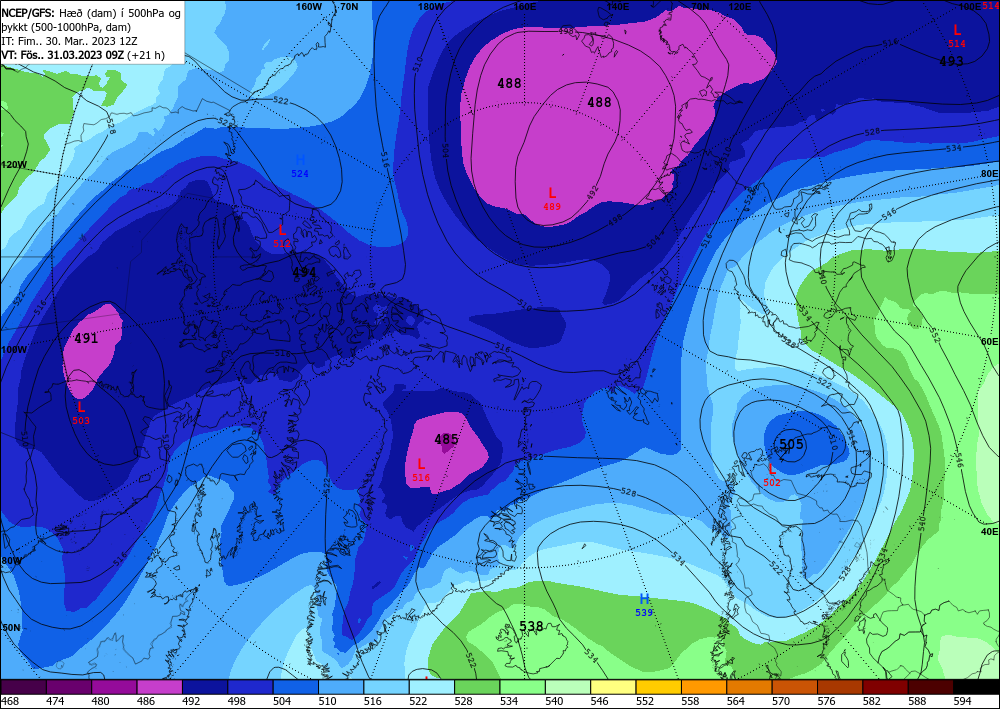Screen dimensions: 1000x709
Task: Click the legend tick label 594
Action: tap(962, 701)
